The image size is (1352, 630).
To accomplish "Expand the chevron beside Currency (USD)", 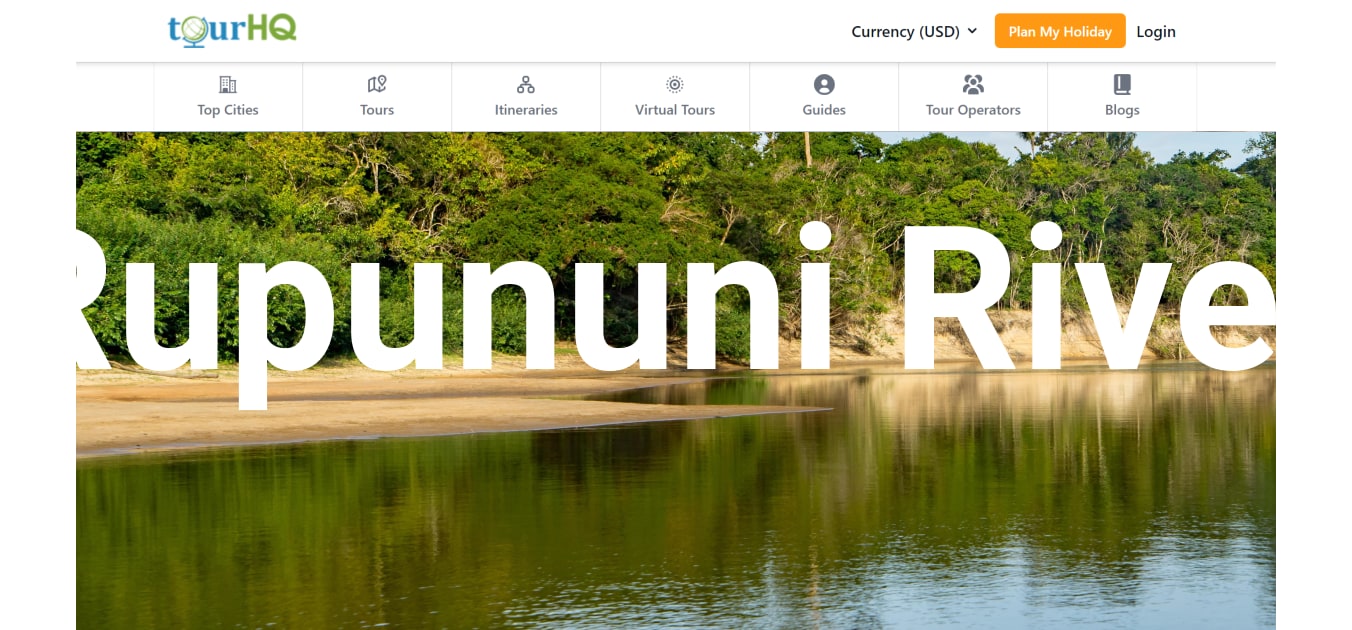I will click(x=971, y=31).
